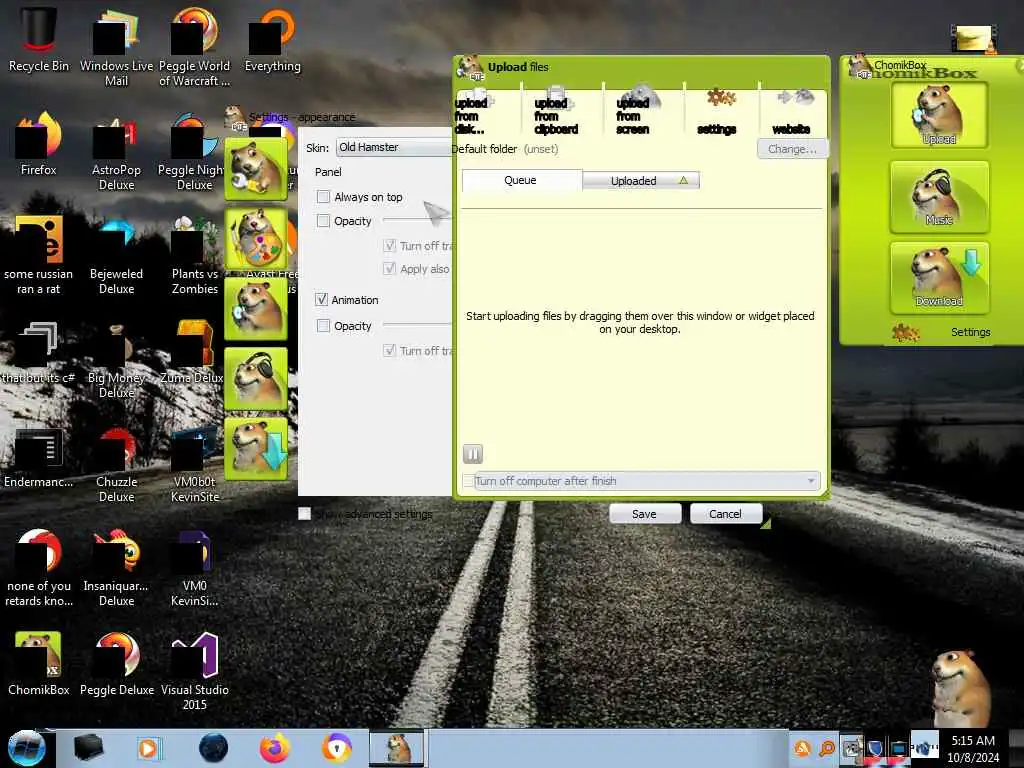Toggle Apply also checkbox
Viewport: 1024px width, 768px height.
pyautogui.click(x=389, y=268)
